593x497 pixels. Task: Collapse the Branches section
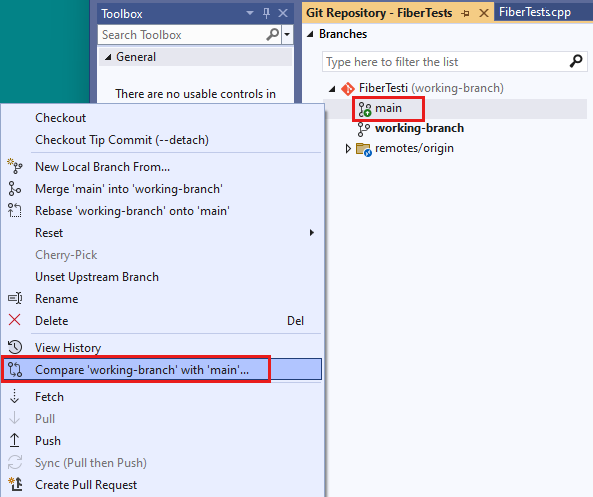[x=310, y=34]
